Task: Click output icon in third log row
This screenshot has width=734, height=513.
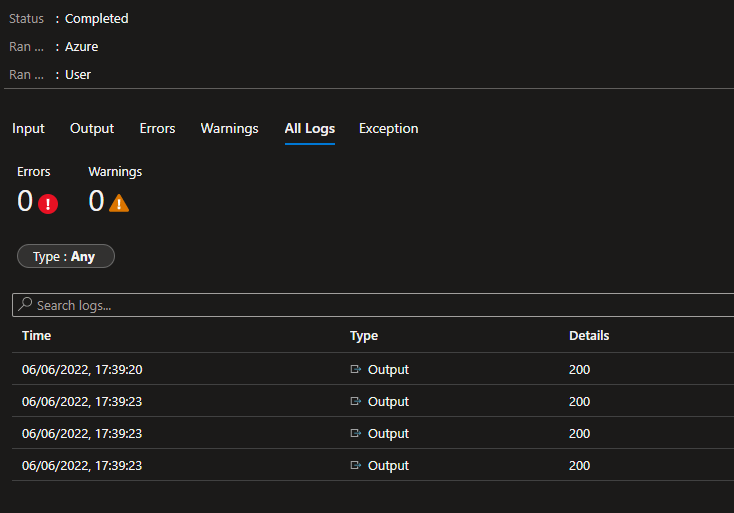Action: (x=356, y=434)
